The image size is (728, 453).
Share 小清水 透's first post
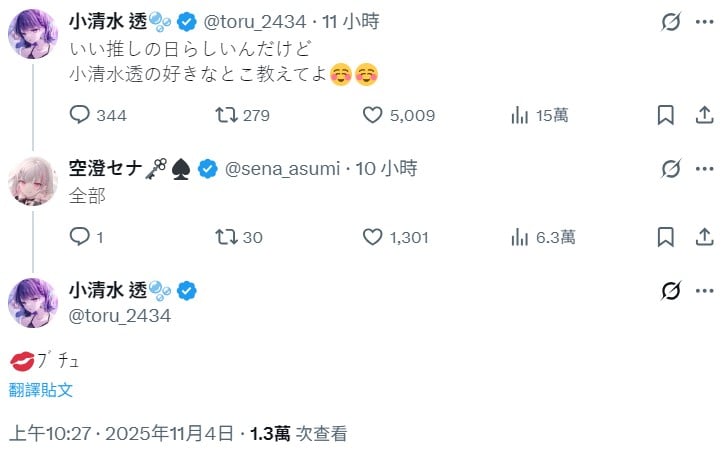tap(701, 116)
